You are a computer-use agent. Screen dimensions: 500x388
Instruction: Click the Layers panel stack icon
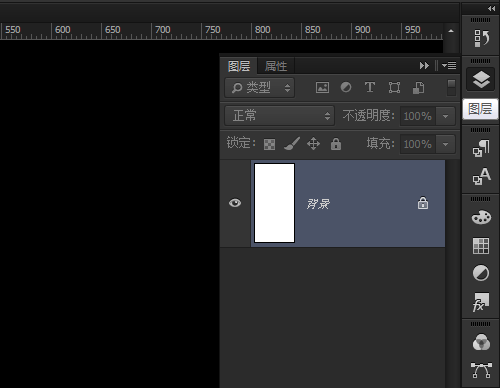point(481,80)
